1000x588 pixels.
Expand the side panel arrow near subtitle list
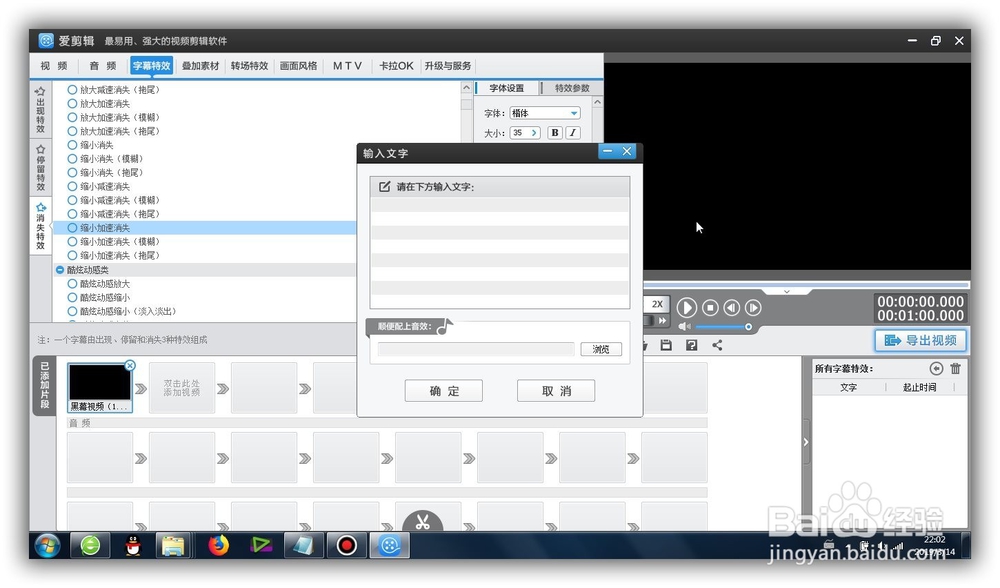pyautogui.click(x=806, y=442)
